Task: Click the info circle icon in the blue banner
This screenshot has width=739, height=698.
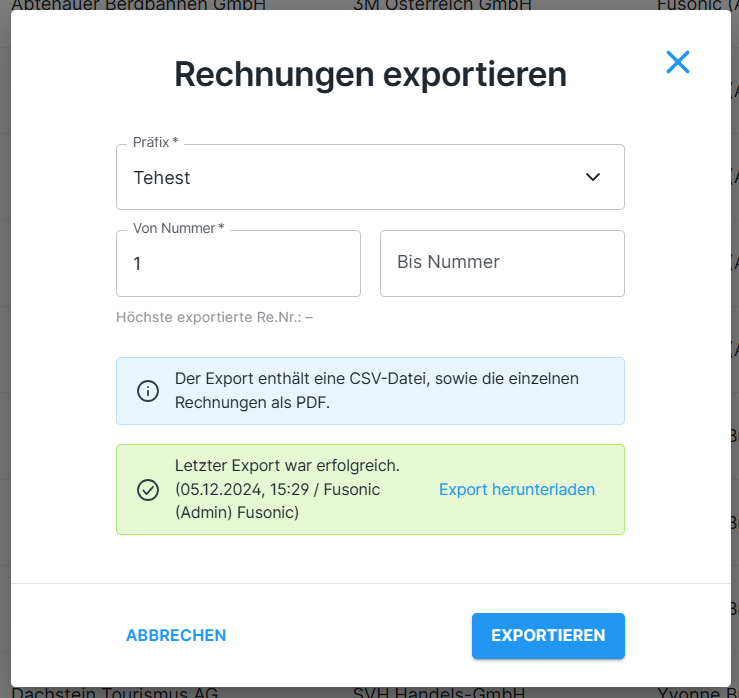Action: 148,391
